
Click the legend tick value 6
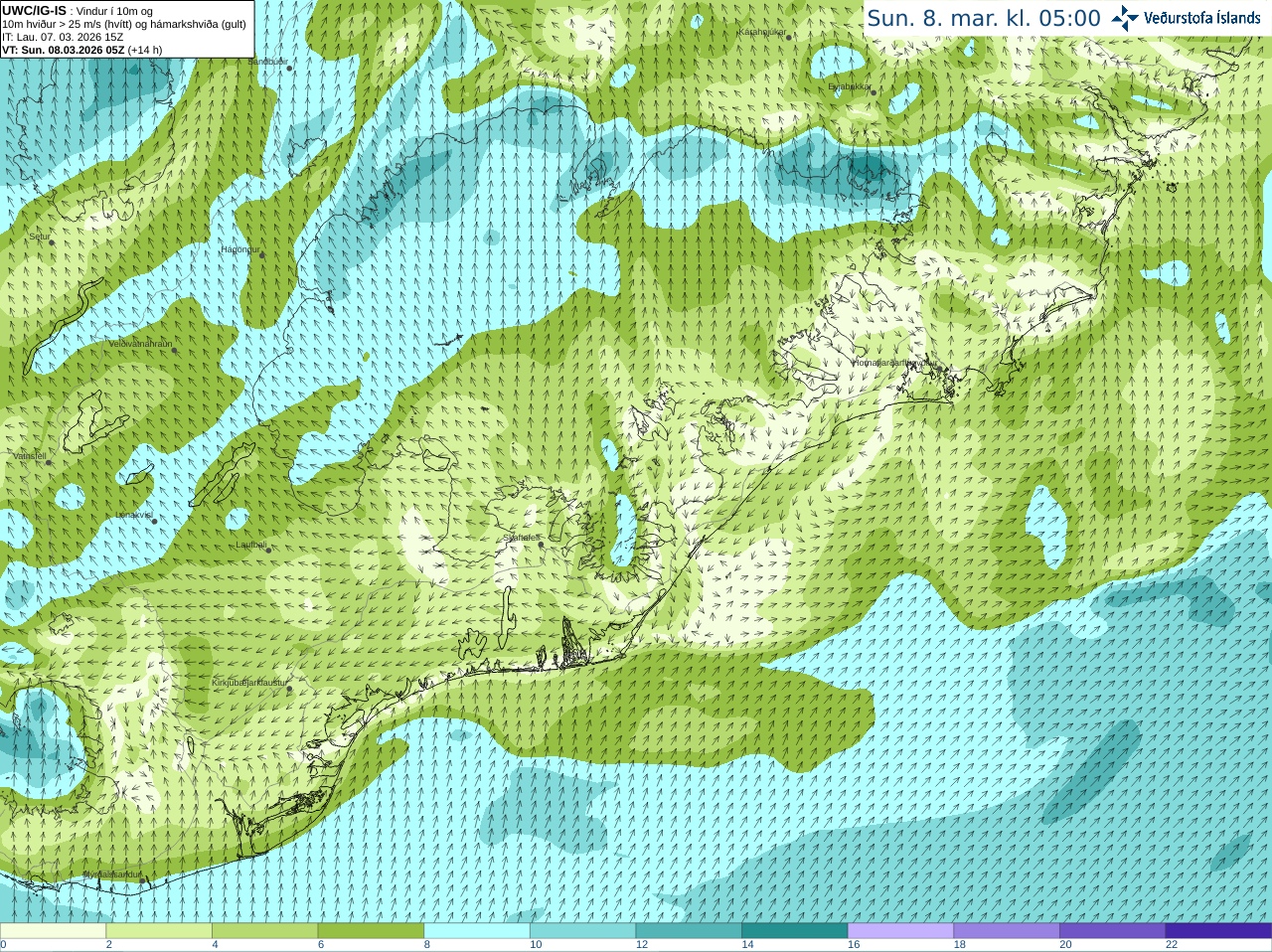coord(321,945)
